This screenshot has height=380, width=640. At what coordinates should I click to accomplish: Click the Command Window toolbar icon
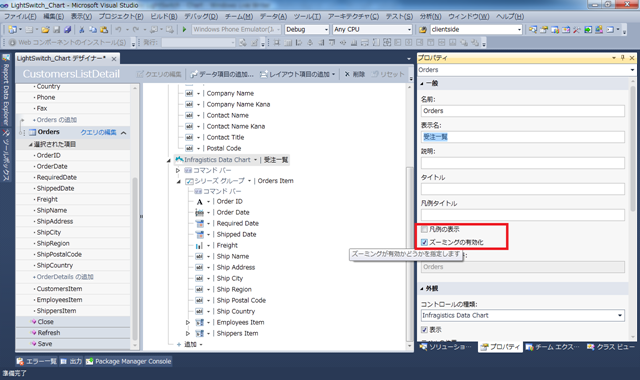610,30
